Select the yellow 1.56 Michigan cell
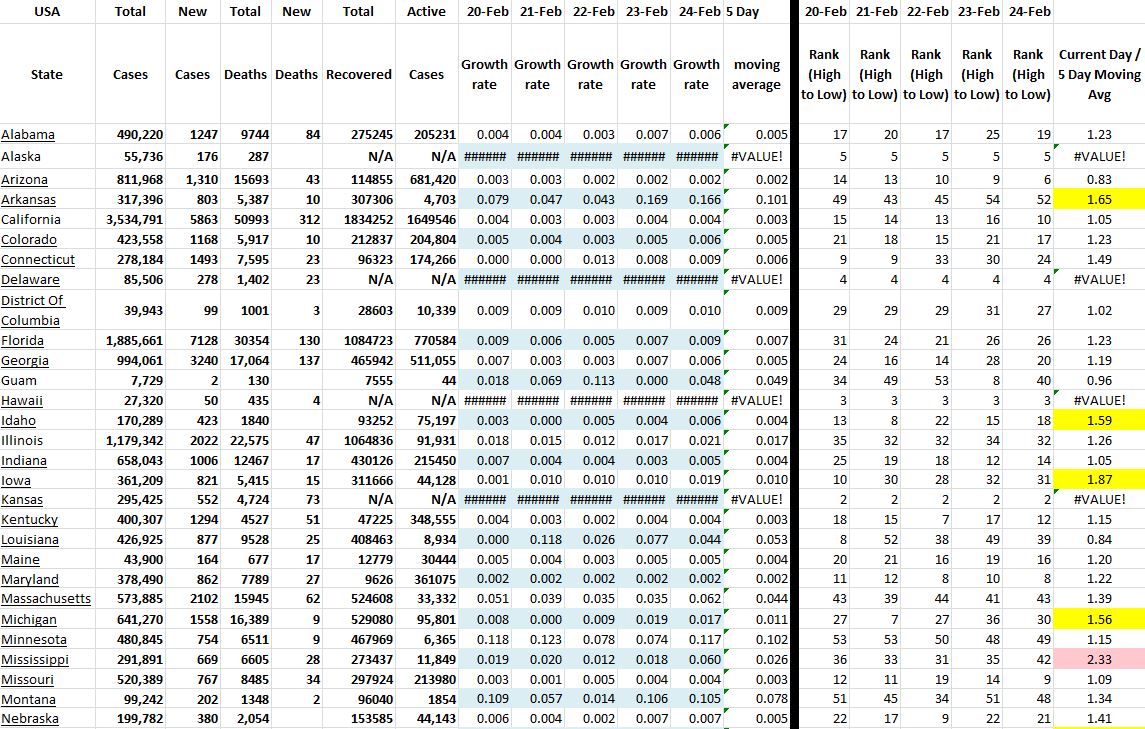 [1098, 620]
